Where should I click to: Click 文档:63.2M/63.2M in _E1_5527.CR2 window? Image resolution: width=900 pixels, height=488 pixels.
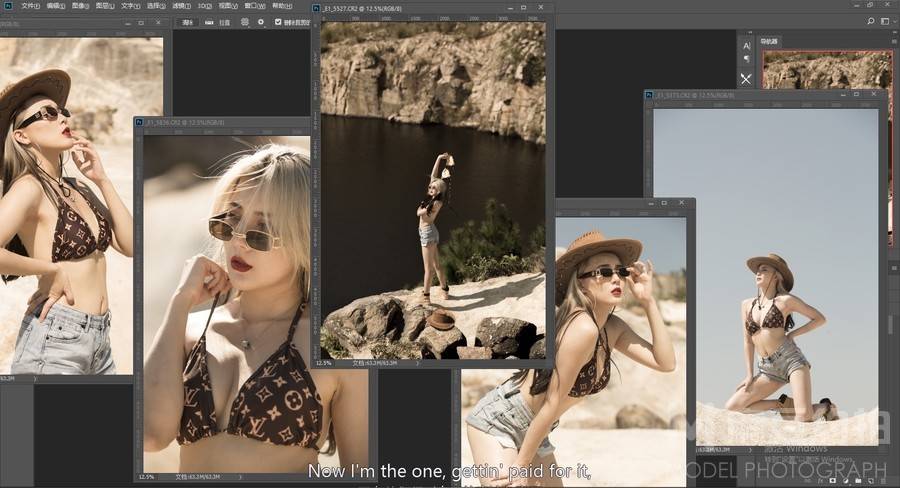tap(374, 363)
